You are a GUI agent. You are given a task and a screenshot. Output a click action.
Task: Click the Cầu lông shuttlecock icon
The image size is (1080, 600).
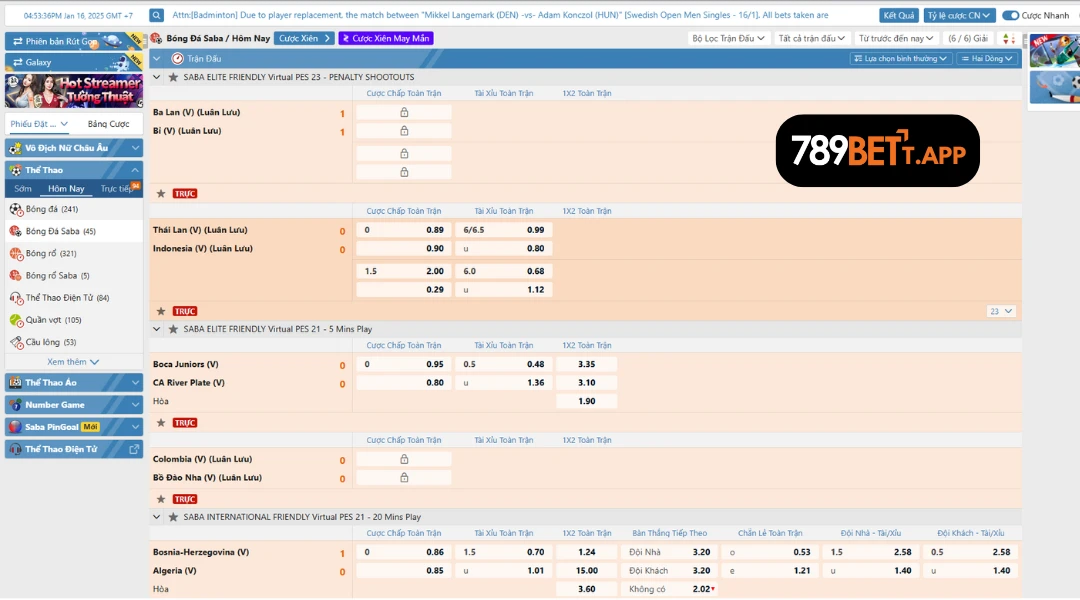click(x=16, y=342)
